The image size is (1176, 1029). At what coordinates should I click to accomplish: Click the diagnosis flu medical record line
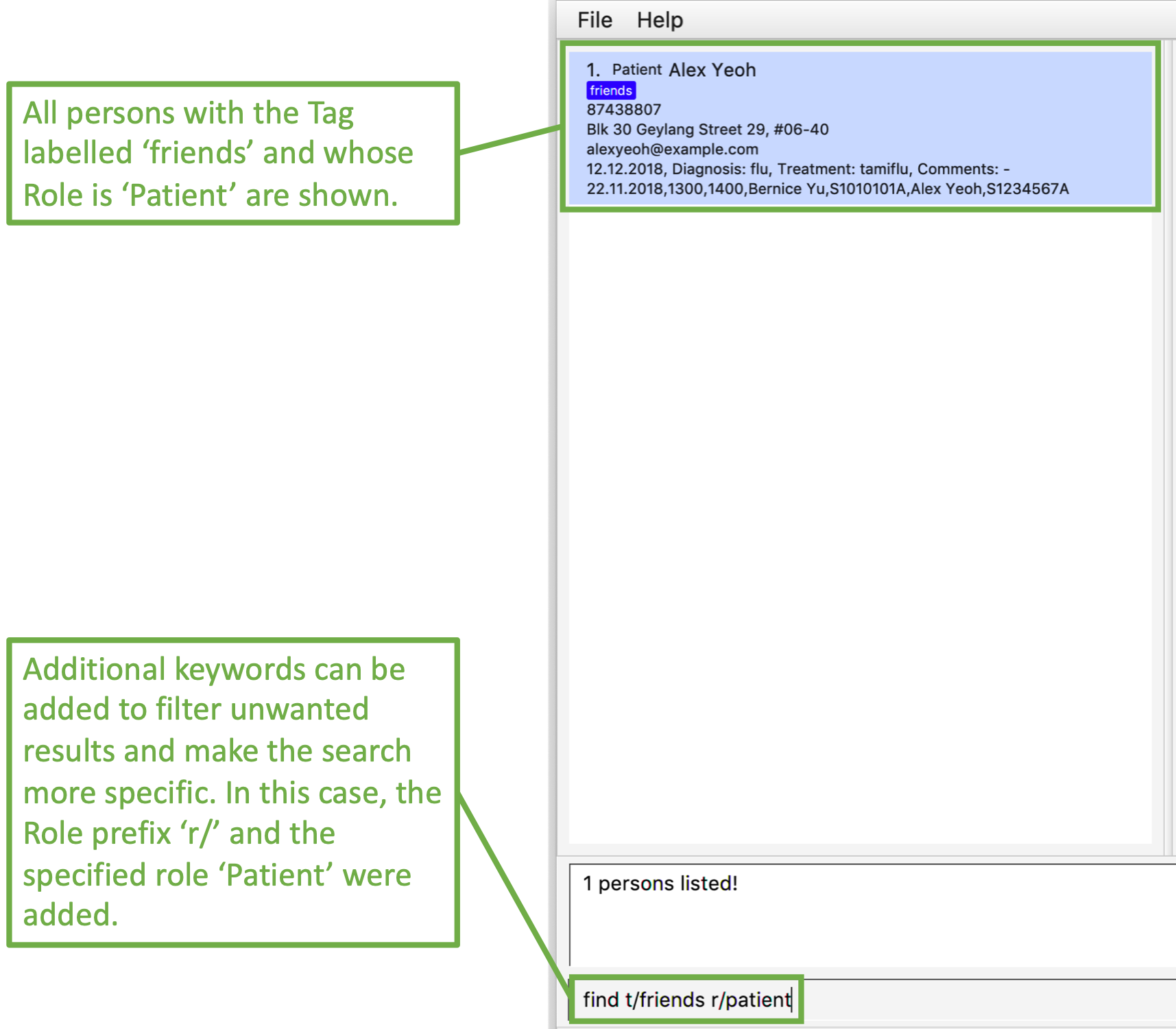tap(797, 169)
